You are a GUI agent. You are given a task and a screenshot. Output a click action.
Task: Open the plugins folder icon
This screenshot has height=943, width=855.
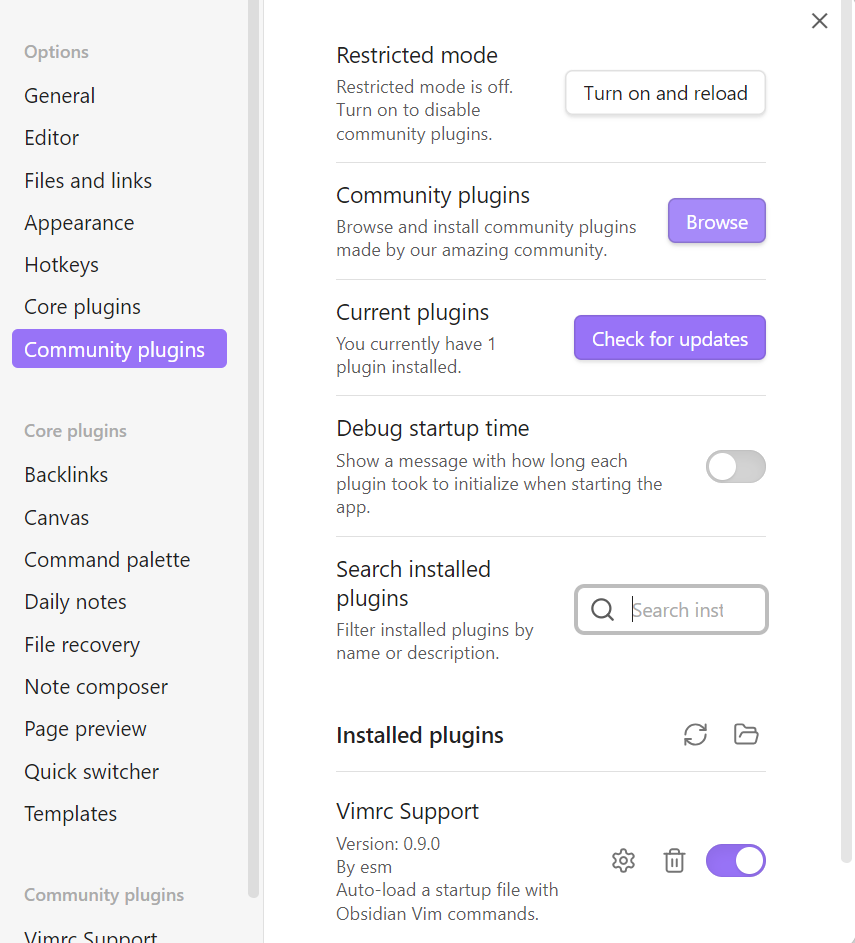pos(746,735)
